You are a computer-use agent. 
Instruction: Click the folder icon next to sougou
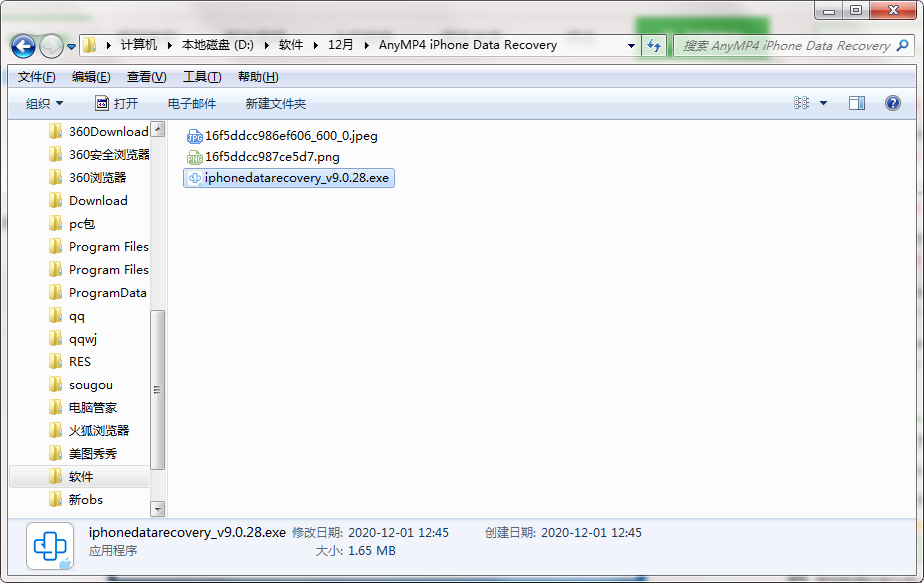pyautogui.click(x=55, y=384)
